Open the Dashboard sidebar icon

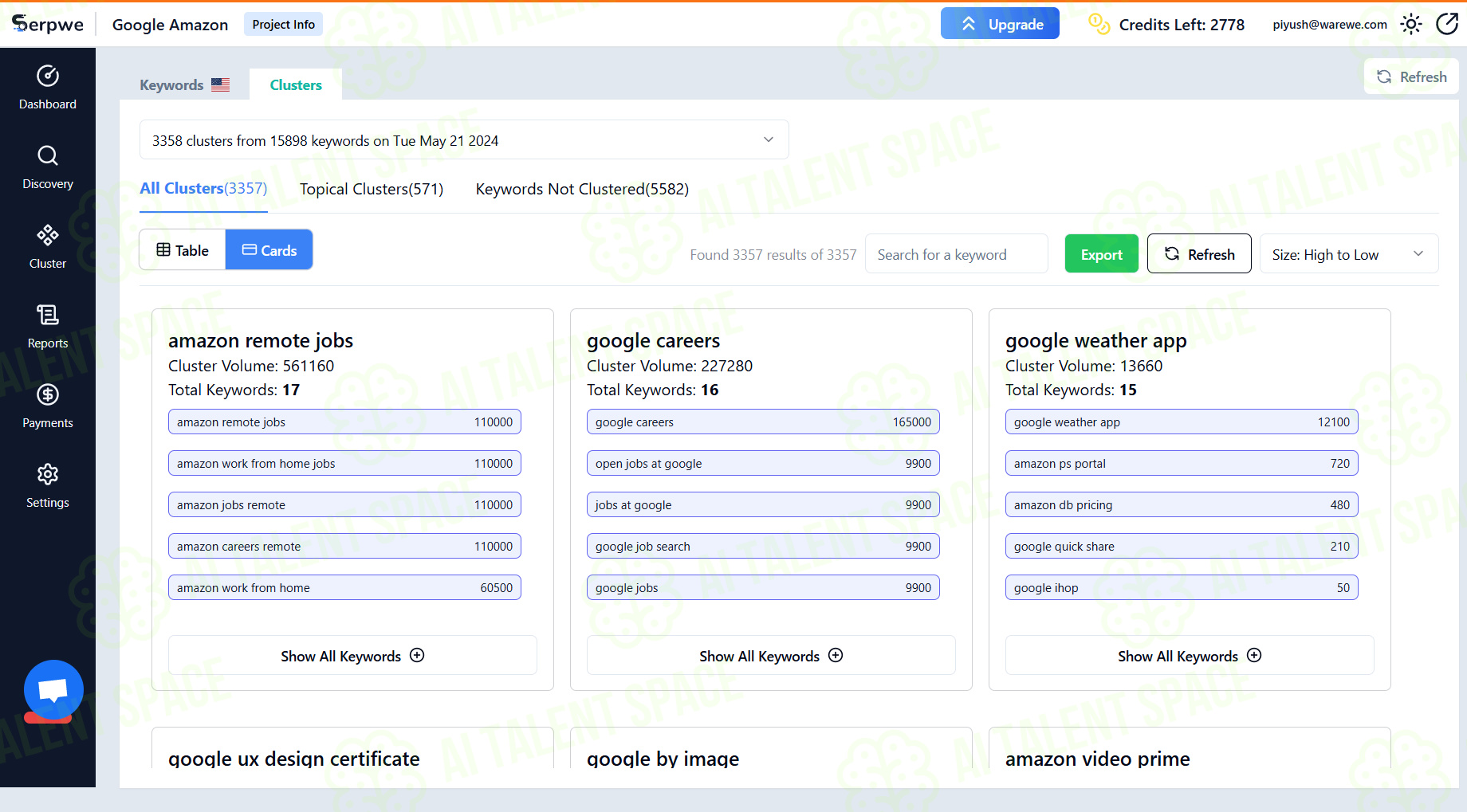[48, 76]
